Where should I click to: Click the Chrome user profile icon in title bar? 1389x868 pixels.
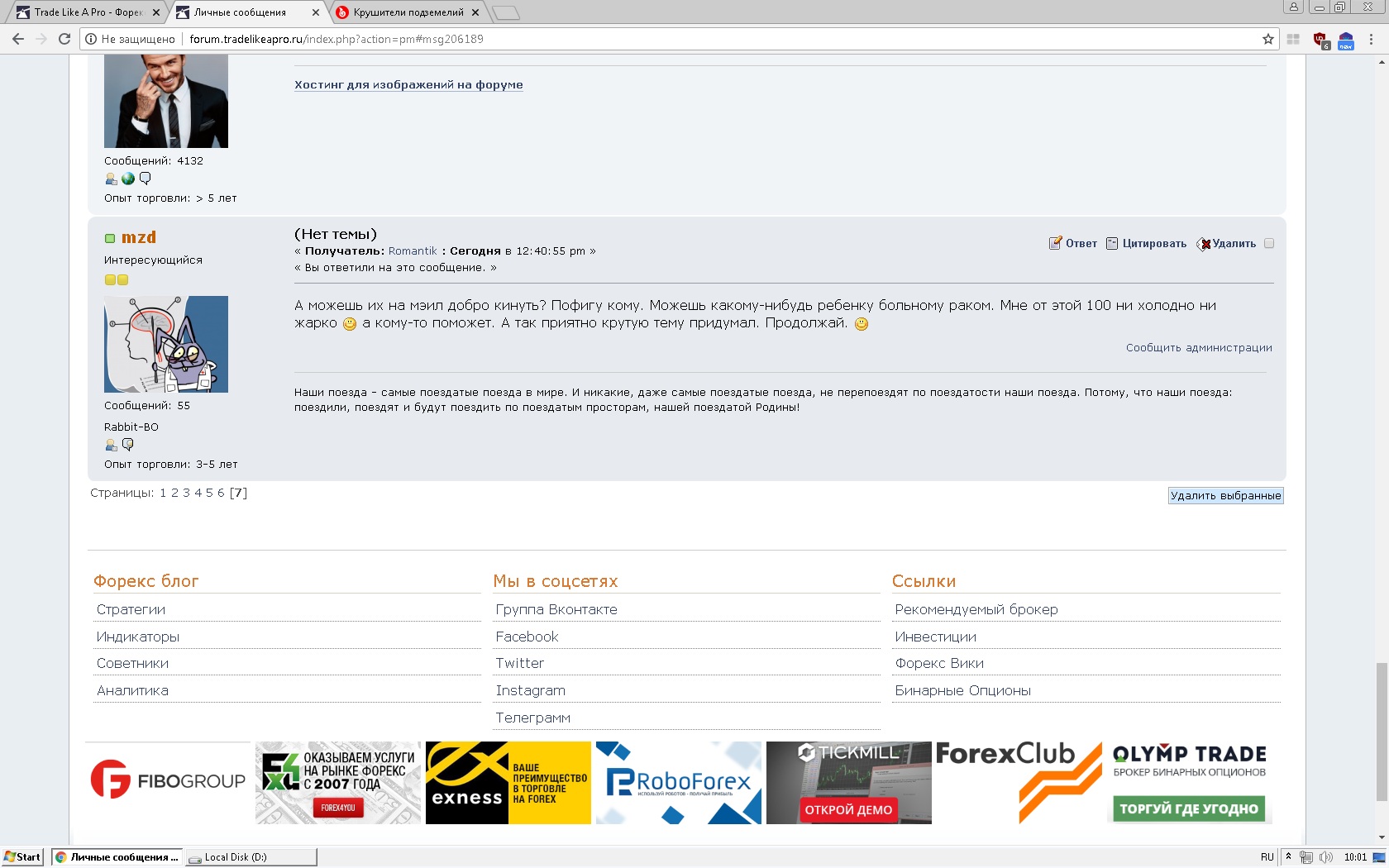point(1294,7)
